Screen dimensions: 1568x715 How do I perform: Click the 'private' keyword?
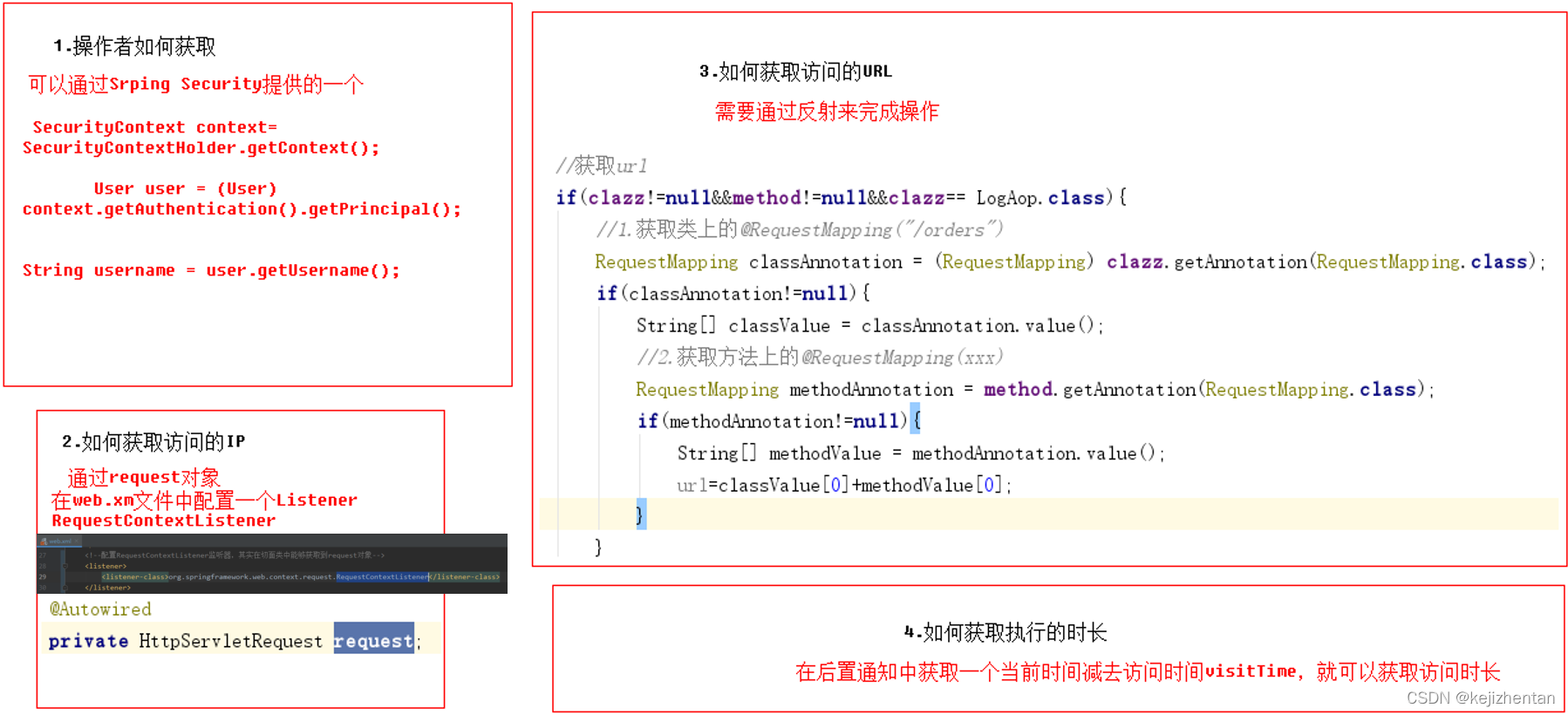point(88,641)
